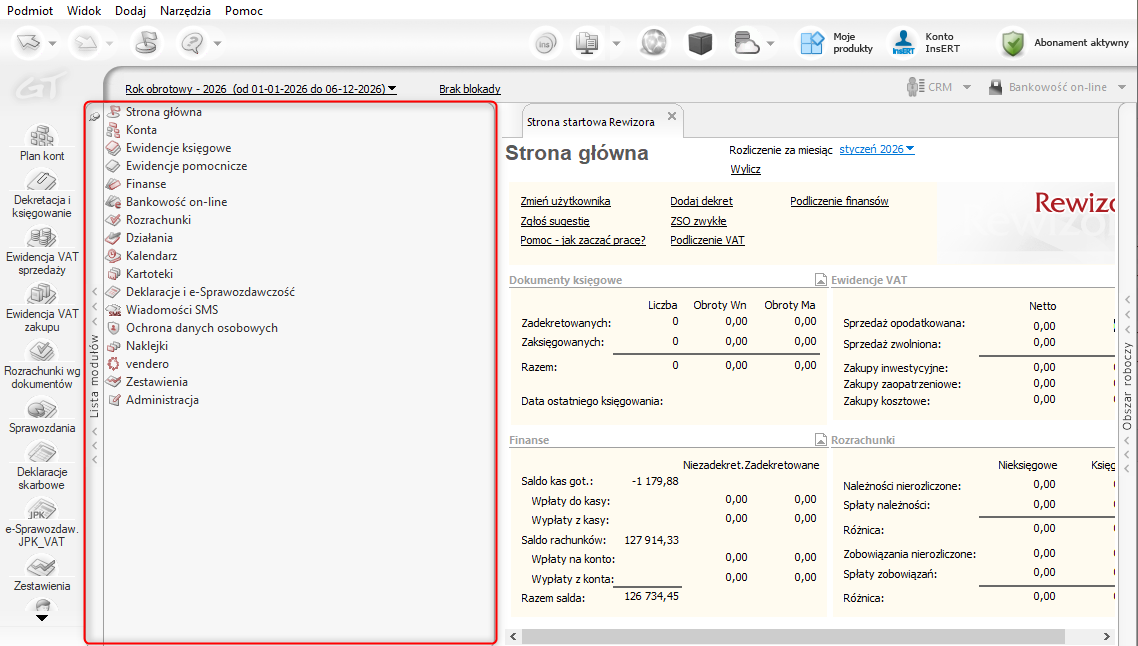1138x646 pixels.
Task: Open dropdown arrow beside cloud icon
Action: pyautogui.click(x=771, y=44)
